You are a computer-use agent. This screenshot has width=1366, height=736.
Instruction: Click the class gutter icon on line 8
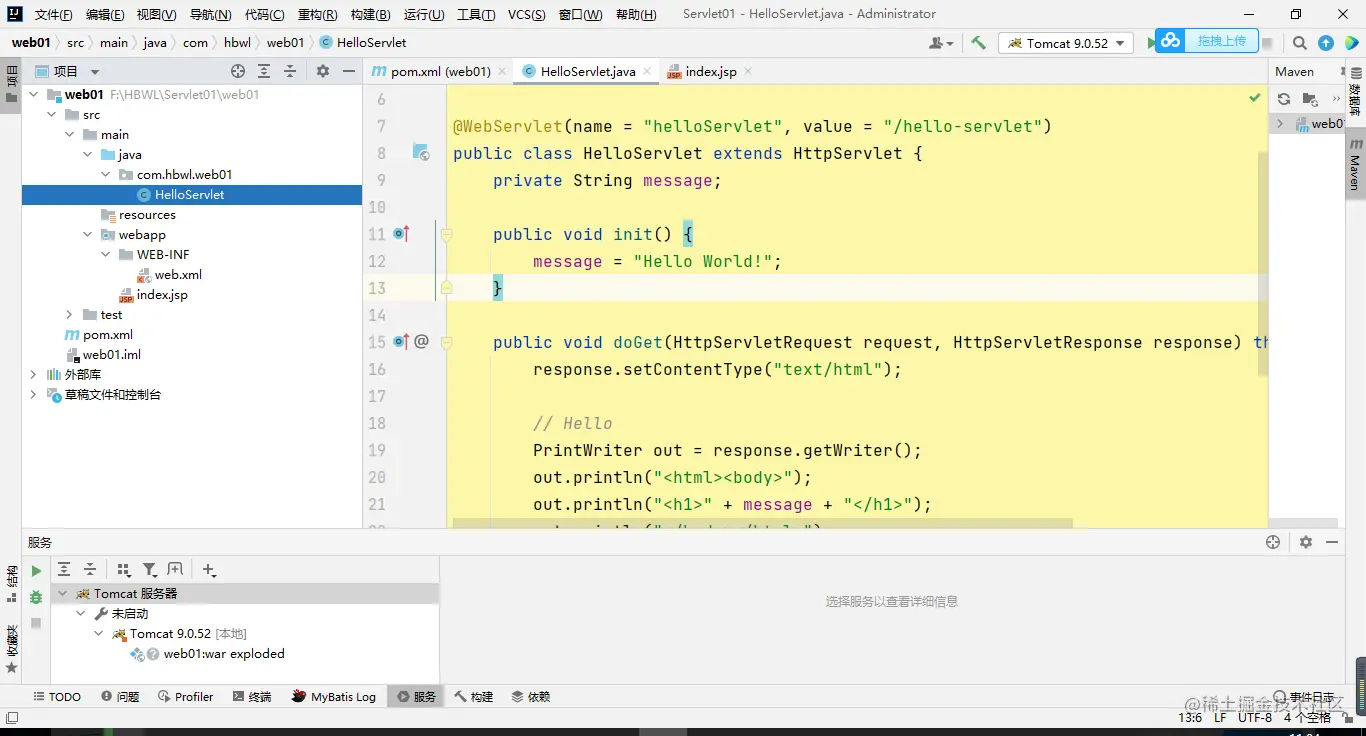coord(421,153)
